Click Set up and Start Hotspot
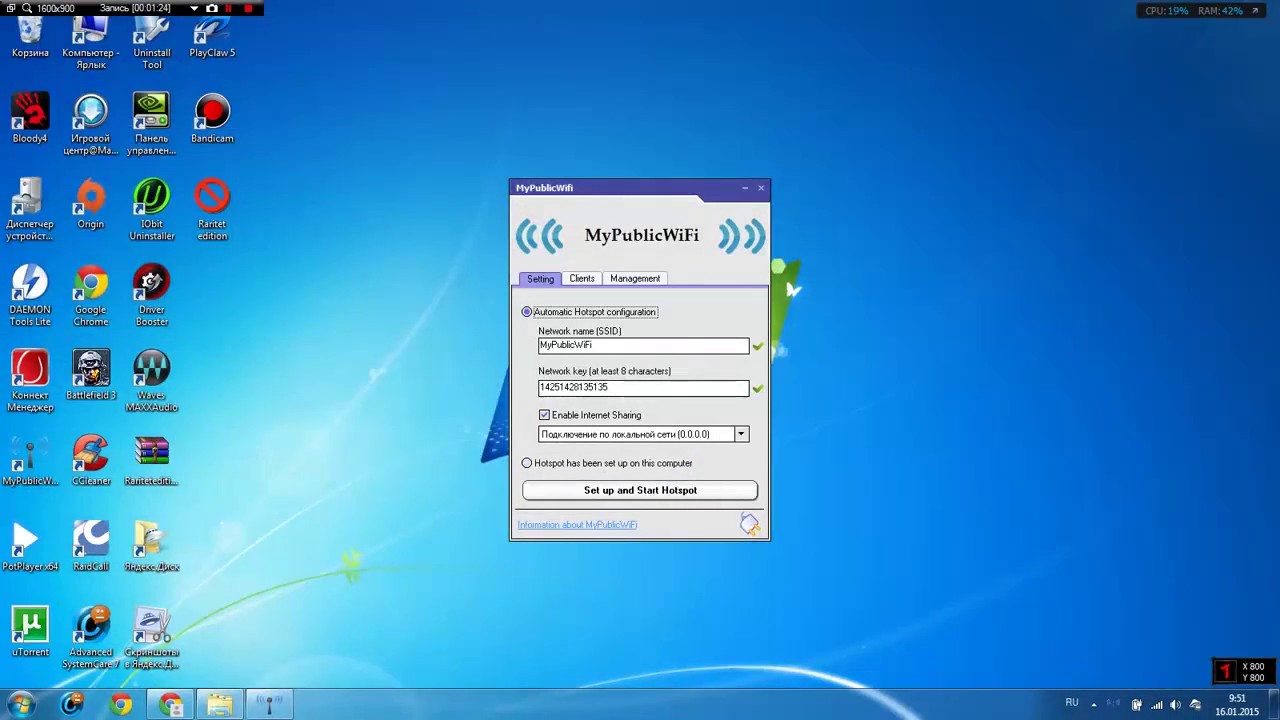This screenshot has height=720, width=1280. click(640, 490)
